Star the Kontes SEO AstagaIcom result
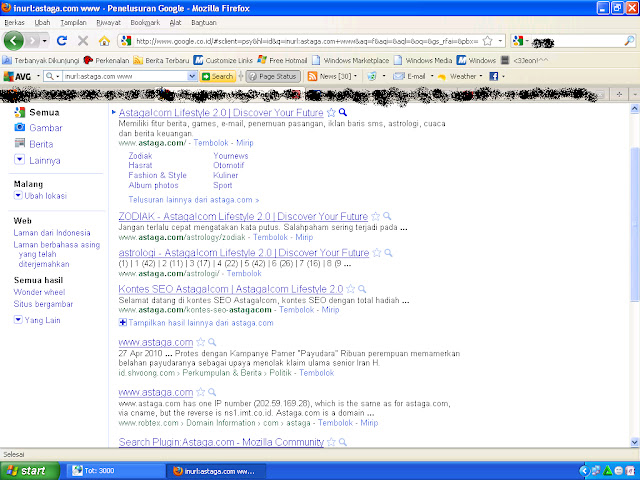 (350, 289)
